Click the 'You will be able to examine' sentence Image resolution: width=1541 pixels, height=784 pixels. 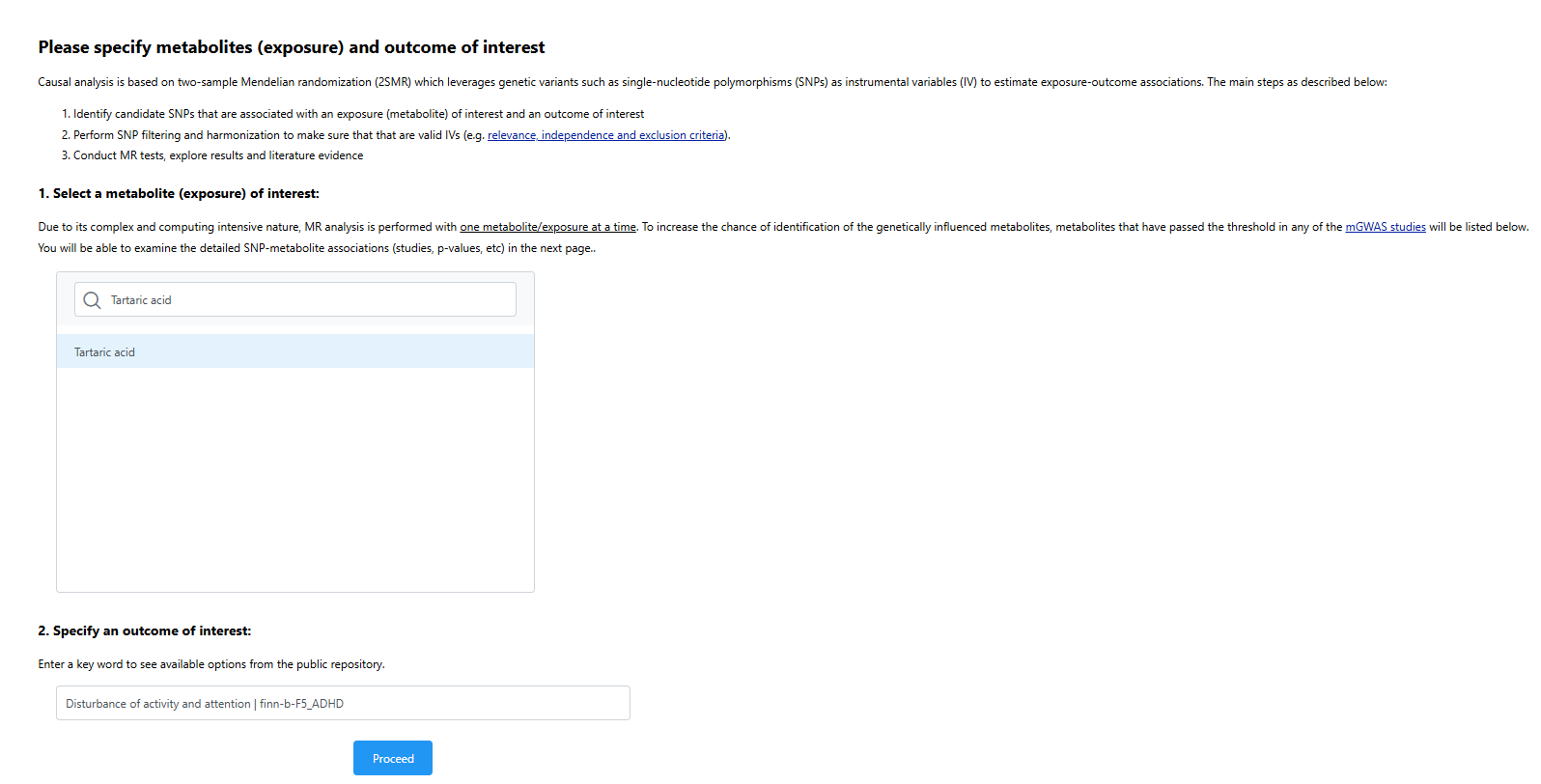pos(317,248)
